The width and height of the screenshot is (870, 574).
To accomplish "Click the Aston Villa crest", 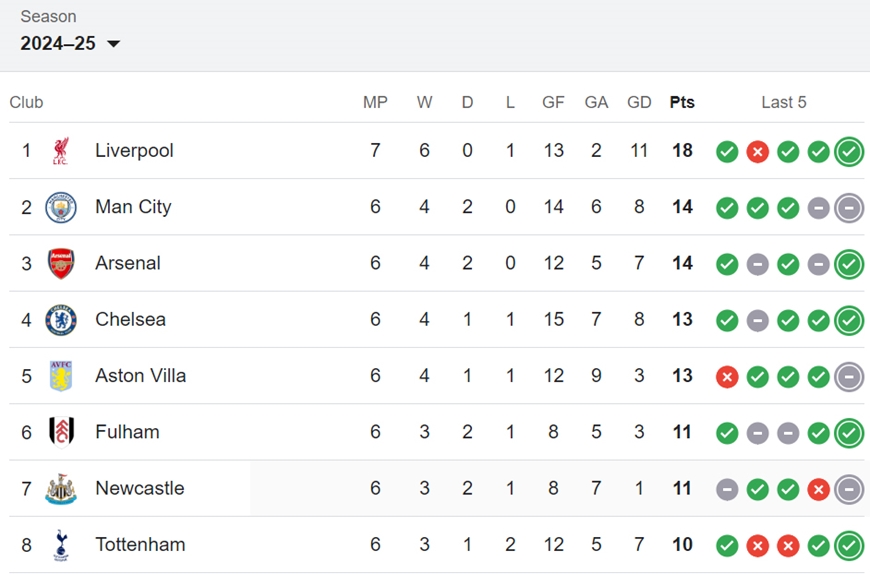I will pos(60,376).
